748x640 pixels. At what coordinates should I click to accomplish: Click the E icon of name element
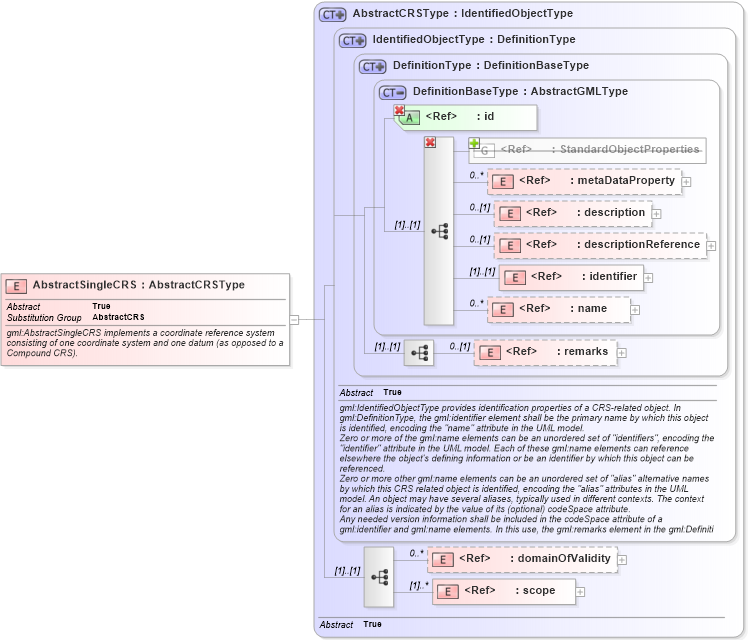point(502,310)
